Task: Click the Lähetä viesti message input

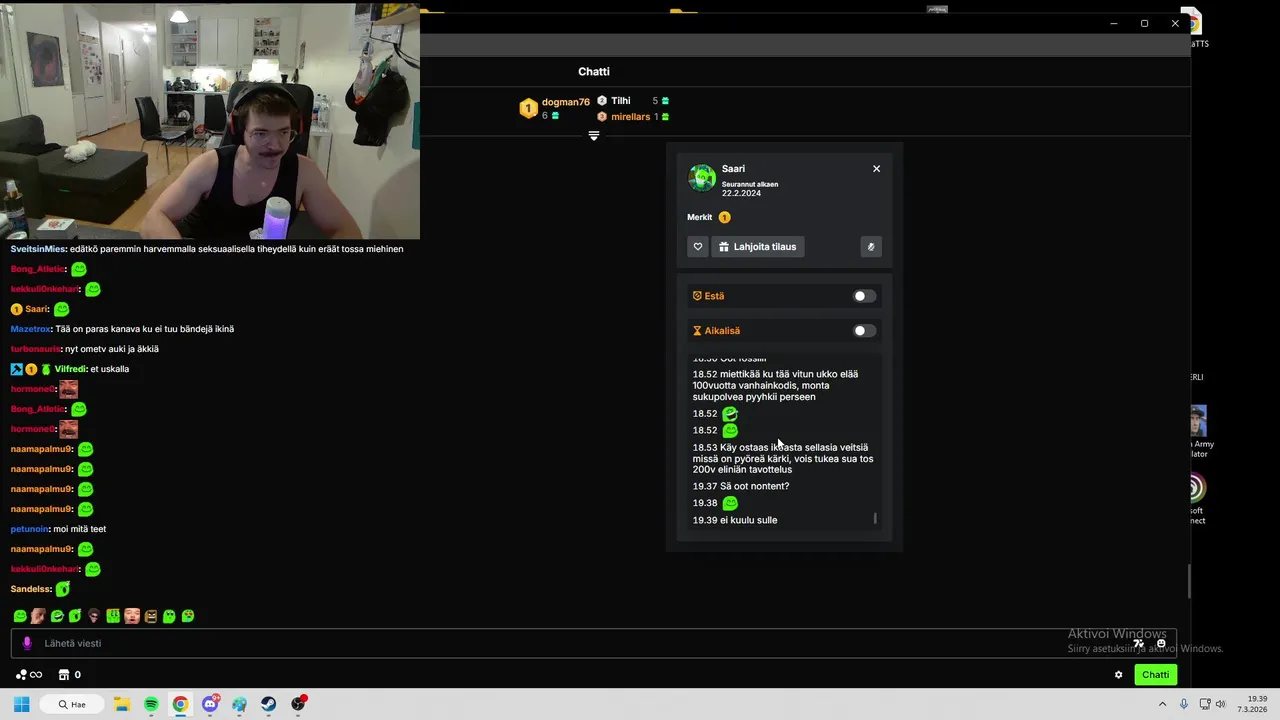Action: pos(593,643)
